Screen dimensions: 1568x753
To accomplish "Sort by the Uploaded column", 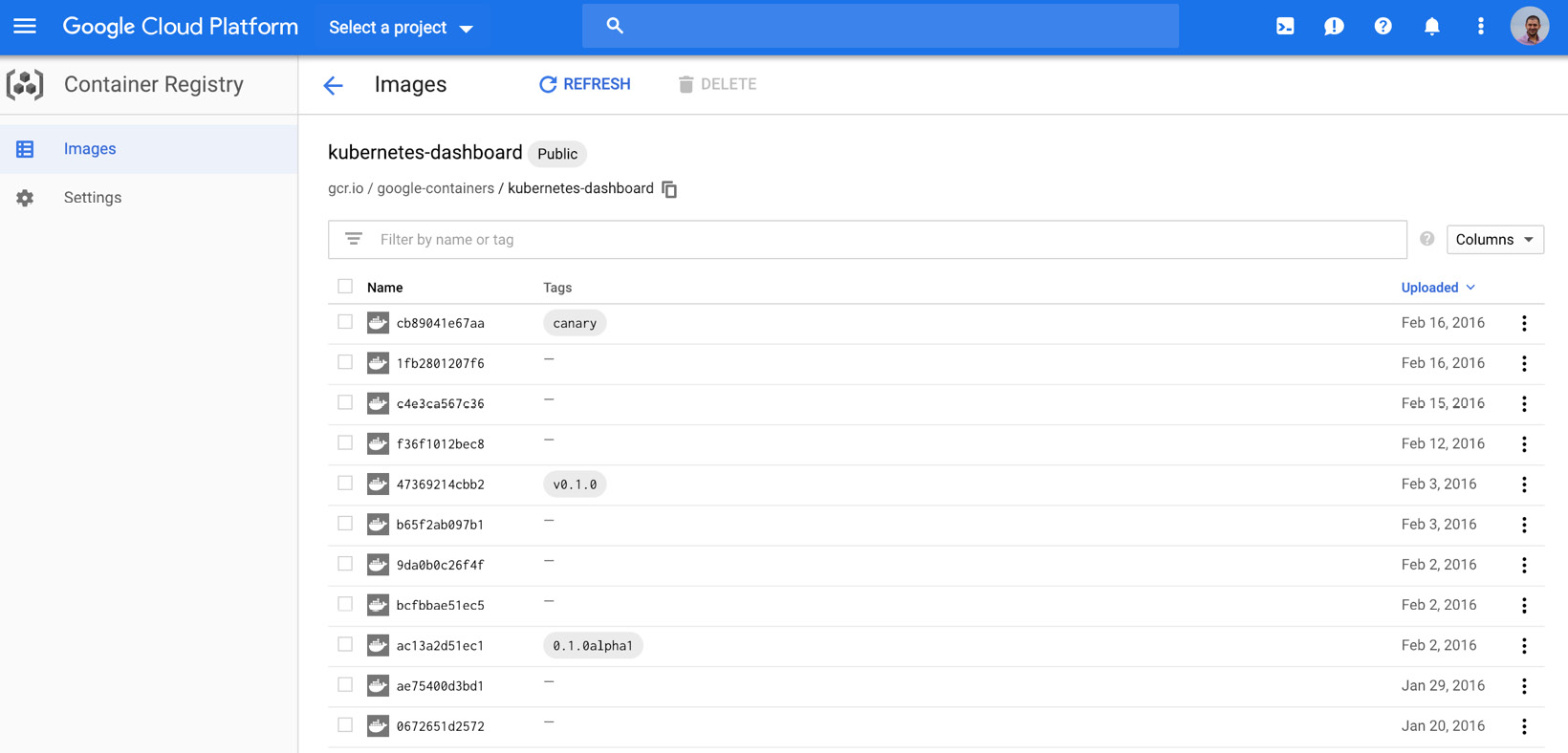I will tap(1438, 288).
